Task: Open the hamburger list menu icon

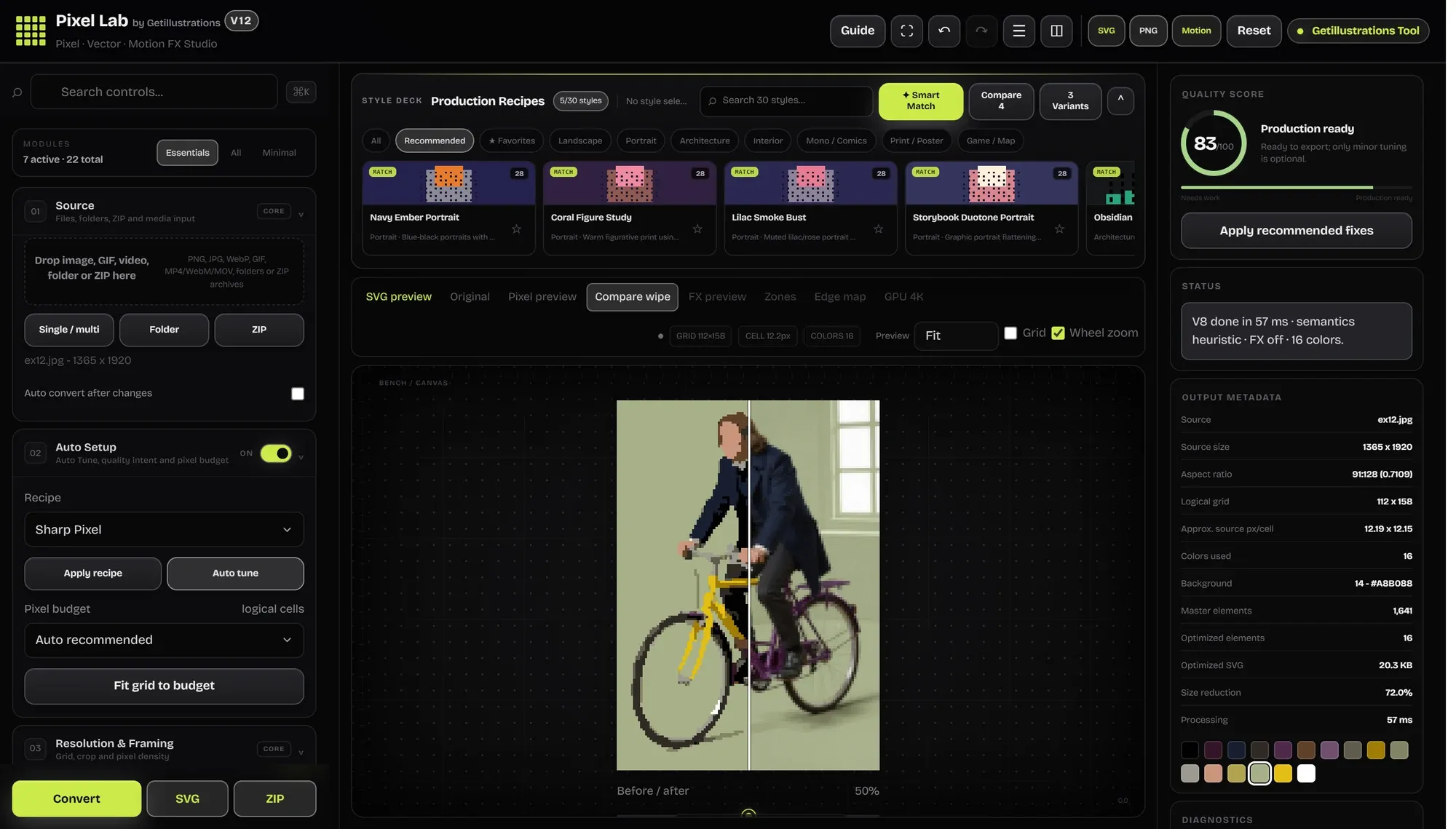Action: pyautogui.click(x=1019, y=31)
